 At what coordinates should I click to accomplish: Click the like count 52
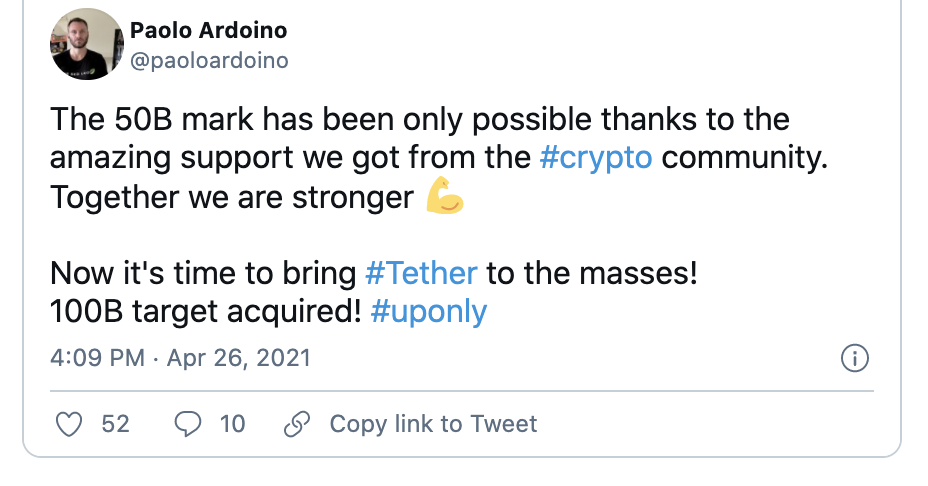pos(116,424)
